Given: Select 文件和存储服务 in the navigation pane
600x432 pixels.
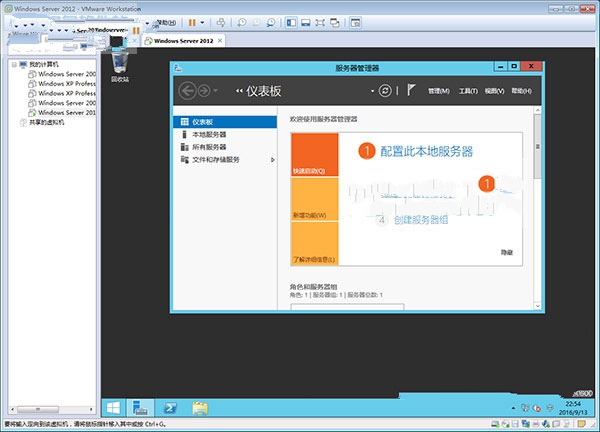Looking at the screenshot, I should (225, 160).
